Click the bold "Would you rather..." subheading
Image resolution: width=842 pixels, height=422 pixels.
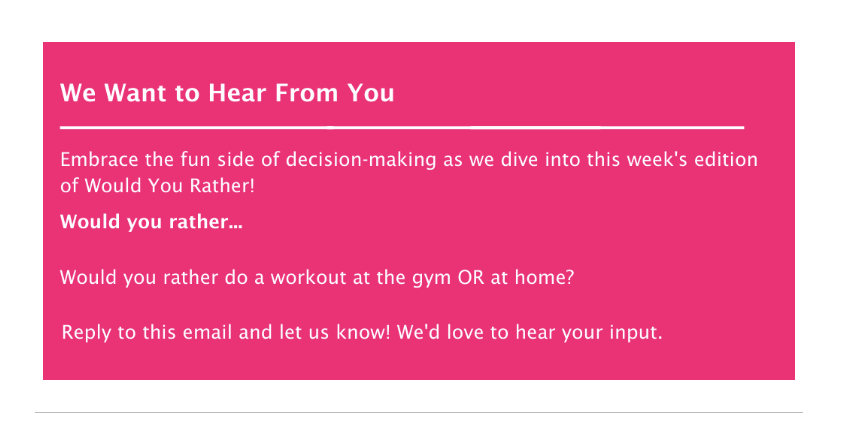click(x=151, y=222)
